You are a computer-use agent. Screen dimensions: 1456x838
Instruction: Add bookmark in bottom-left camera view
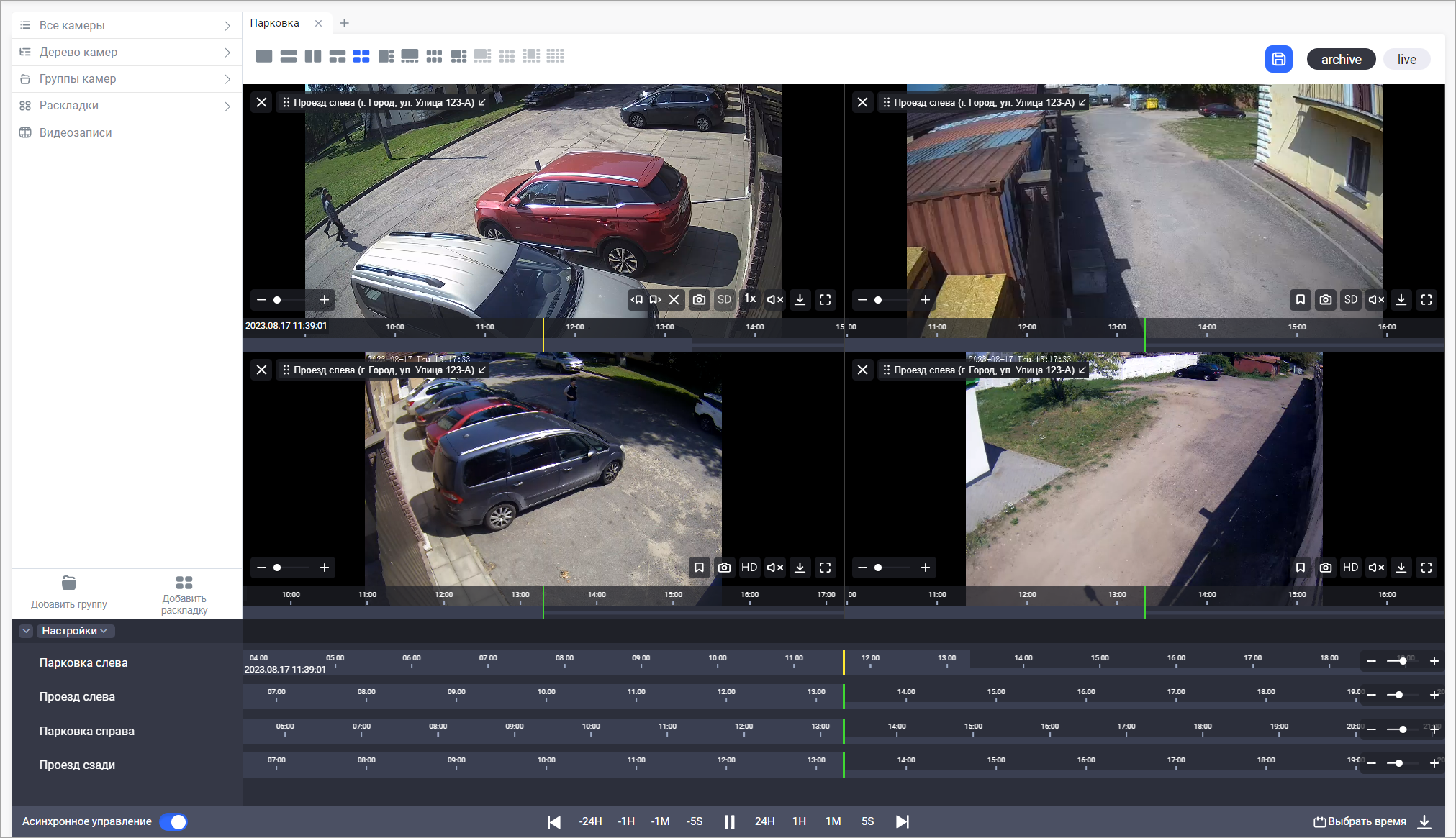[699, 568]
